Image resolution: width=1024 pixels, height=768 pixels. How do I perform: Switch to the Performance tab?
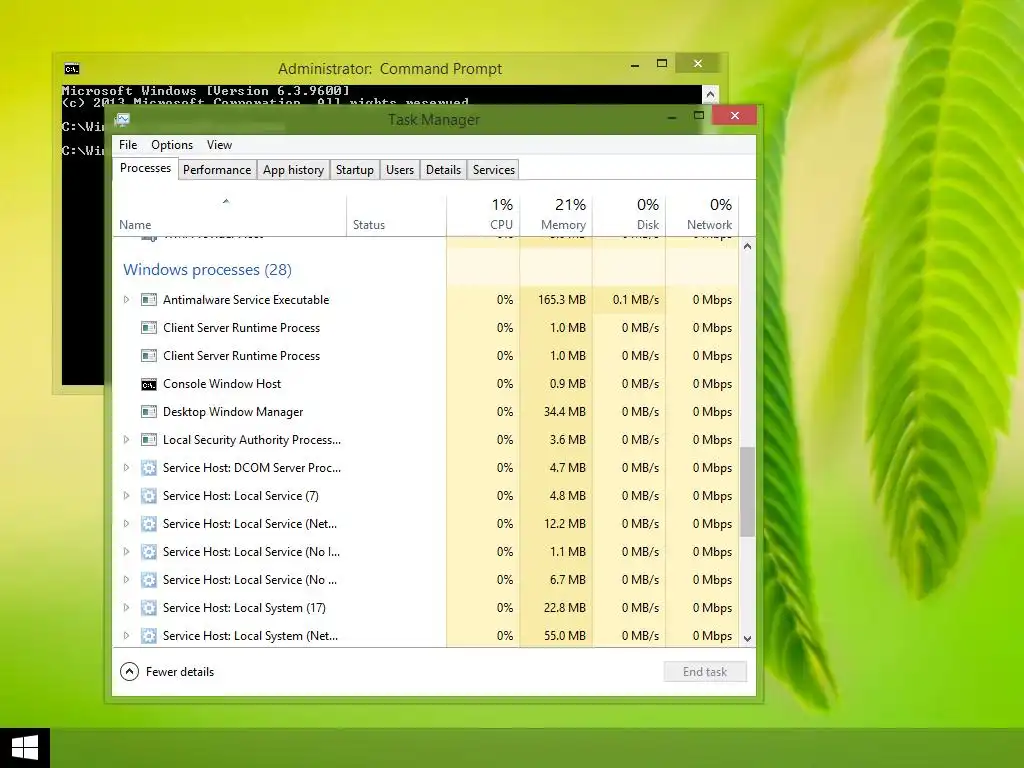point(217,170)
